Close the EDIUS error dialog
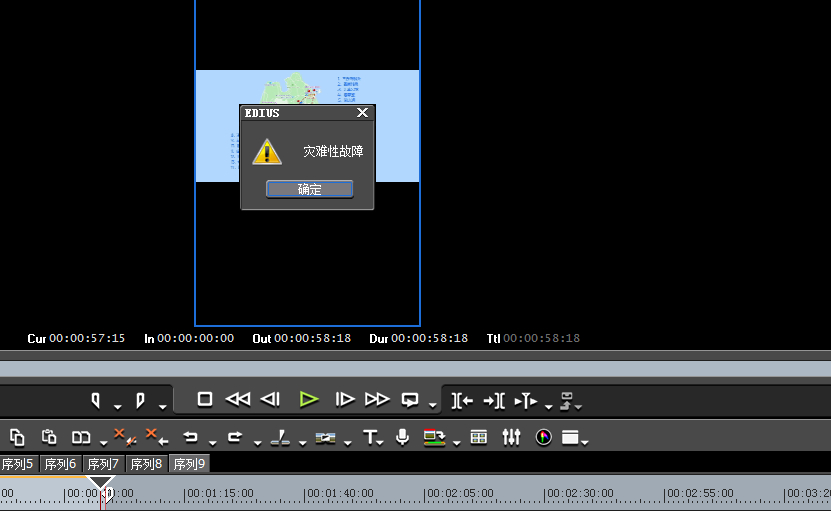This screenshot has height=511, width=831. (363, 112)
